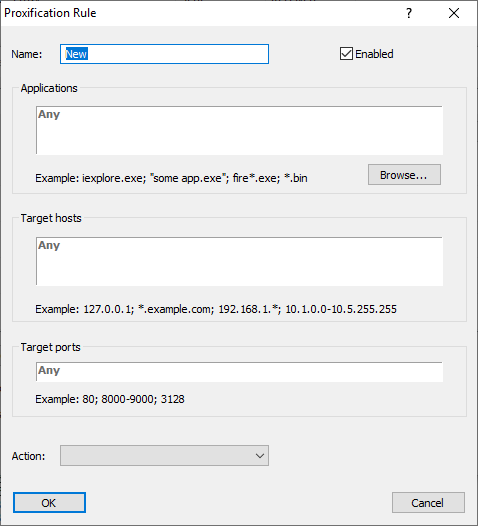Viewport: 478px width, 526px height.
Task: Click the Applications example text iexplore.exe
Action: (x=113, y=178)
